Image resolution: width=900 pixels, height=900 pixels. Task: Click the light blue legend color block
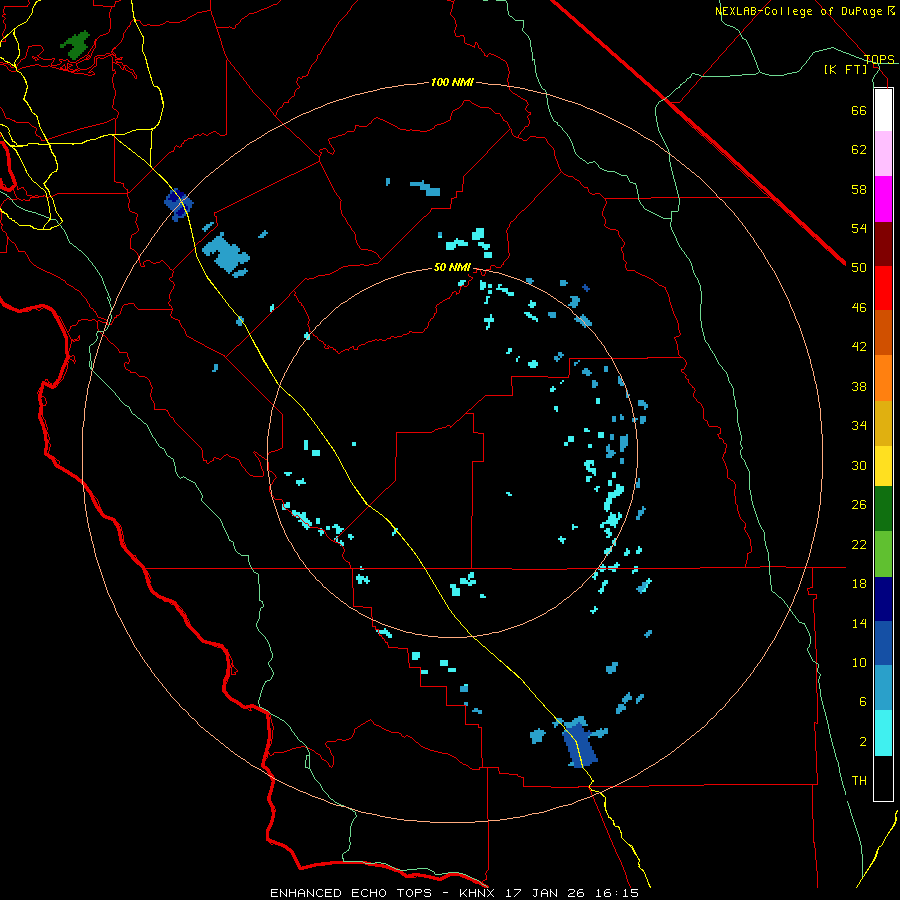coord(883,688)
